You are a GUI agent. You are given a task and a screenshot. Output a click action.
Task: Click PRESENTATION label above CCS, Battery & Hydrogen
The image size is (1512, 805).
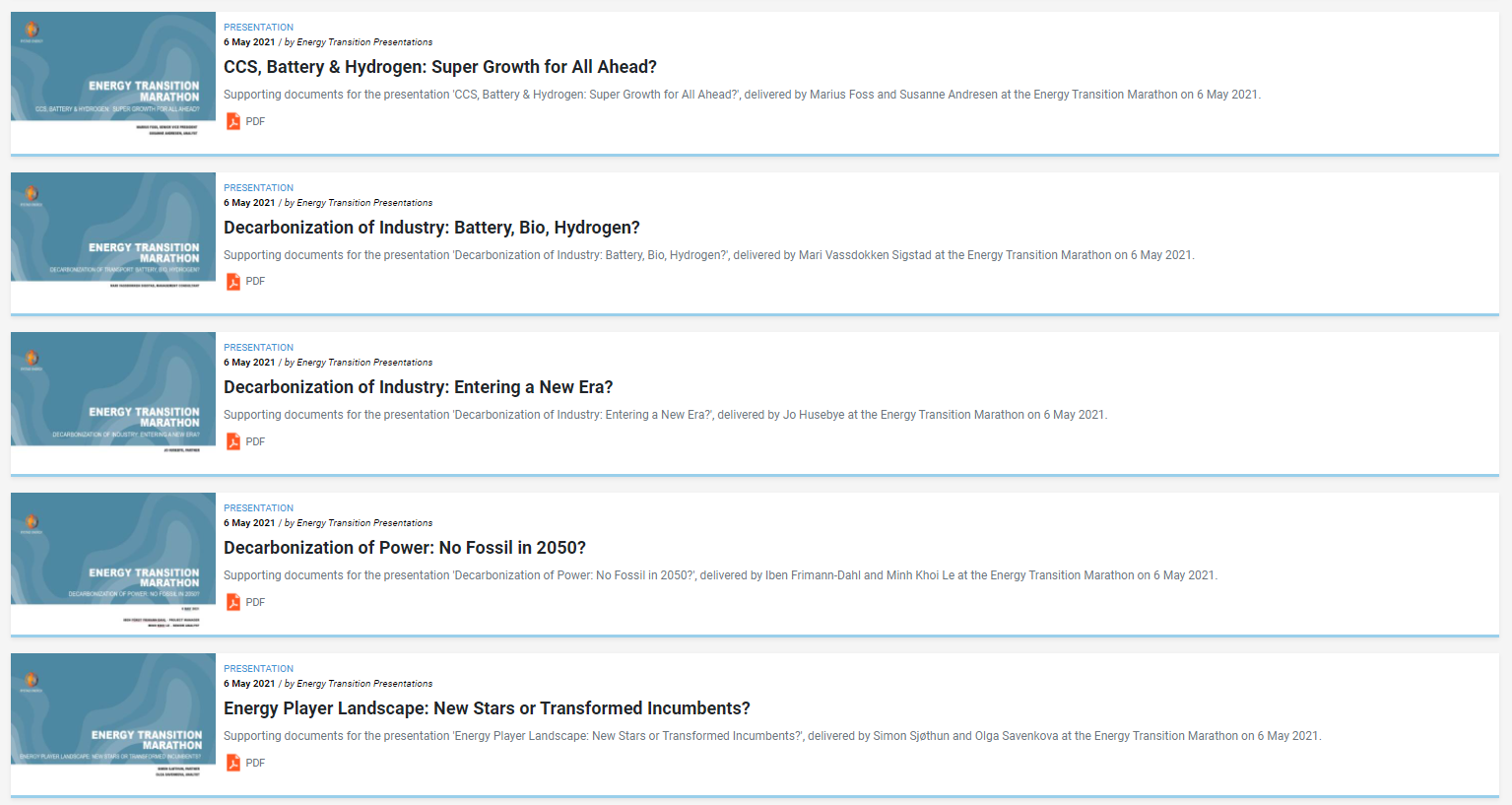click(x=258, y=28)
